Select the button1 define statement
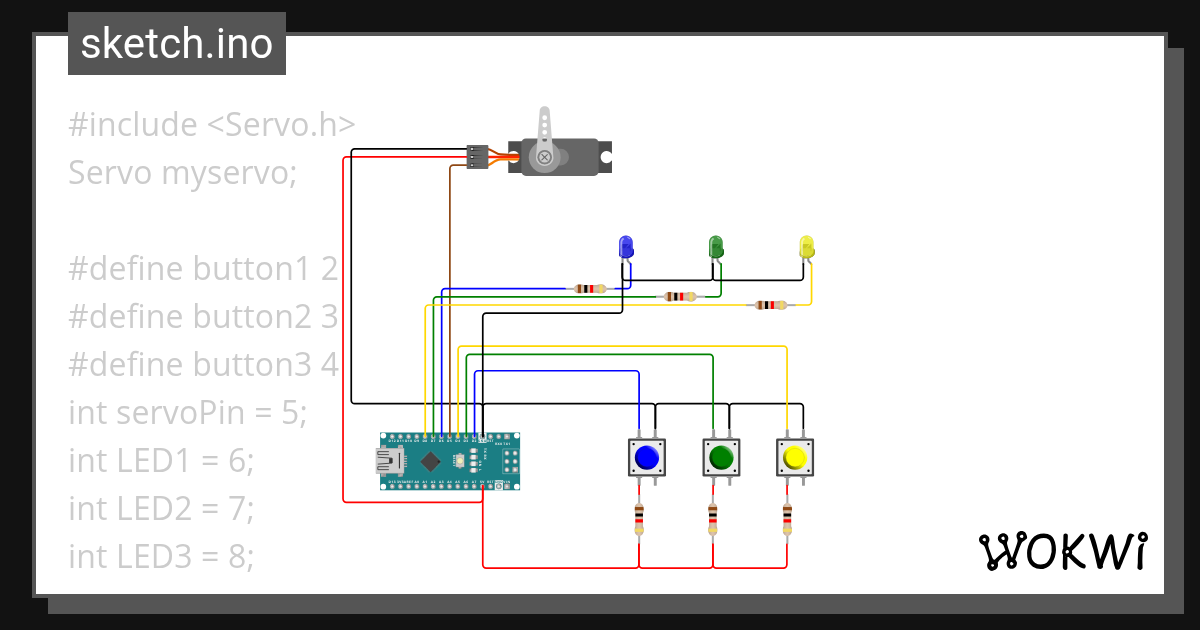This screenshot has height=630, width=1200. click(200, 268)
